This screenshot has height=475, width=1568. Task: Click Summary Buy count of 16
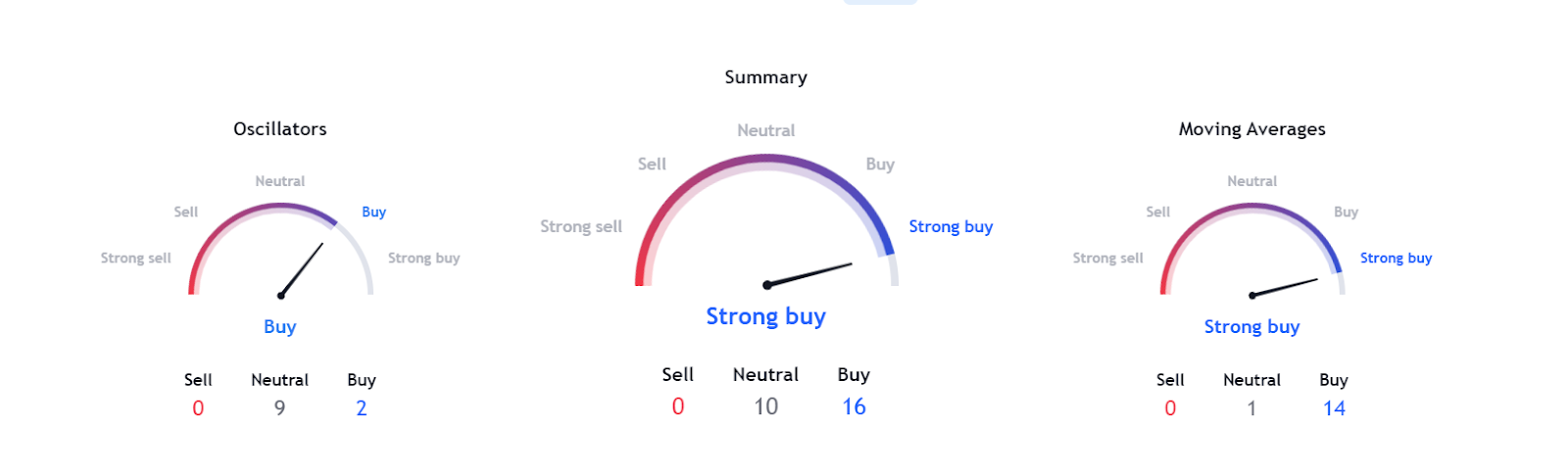[854, 406]
